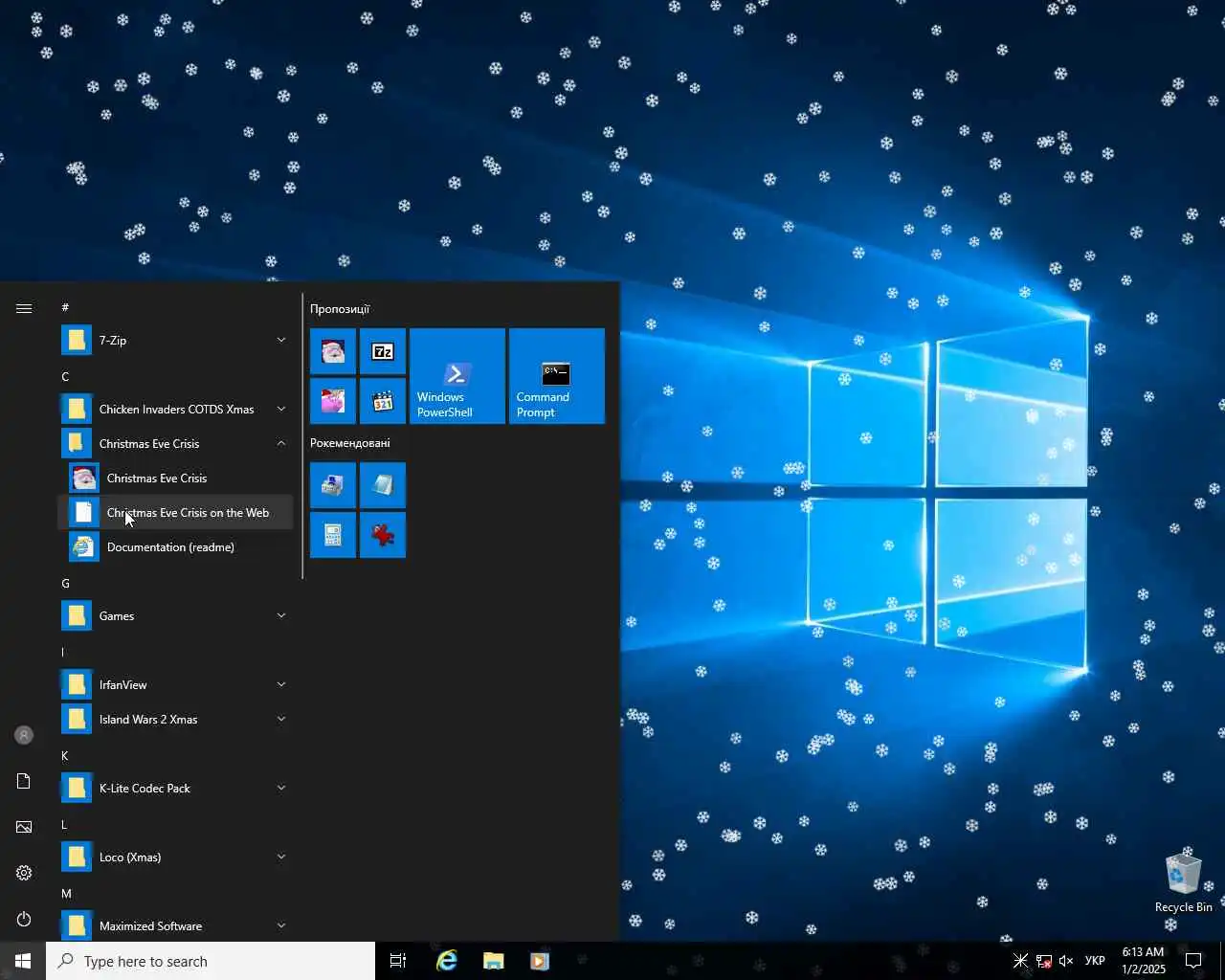Open Task View on the taskbar

point(398,961)
